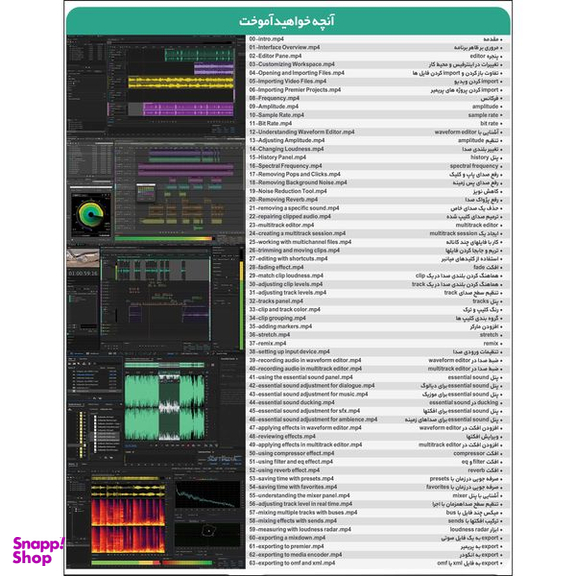Viewport: 576px width, 576px height.
Task: Click '31-adjusting track levels.mp4'
Action: tap(288, 293)
